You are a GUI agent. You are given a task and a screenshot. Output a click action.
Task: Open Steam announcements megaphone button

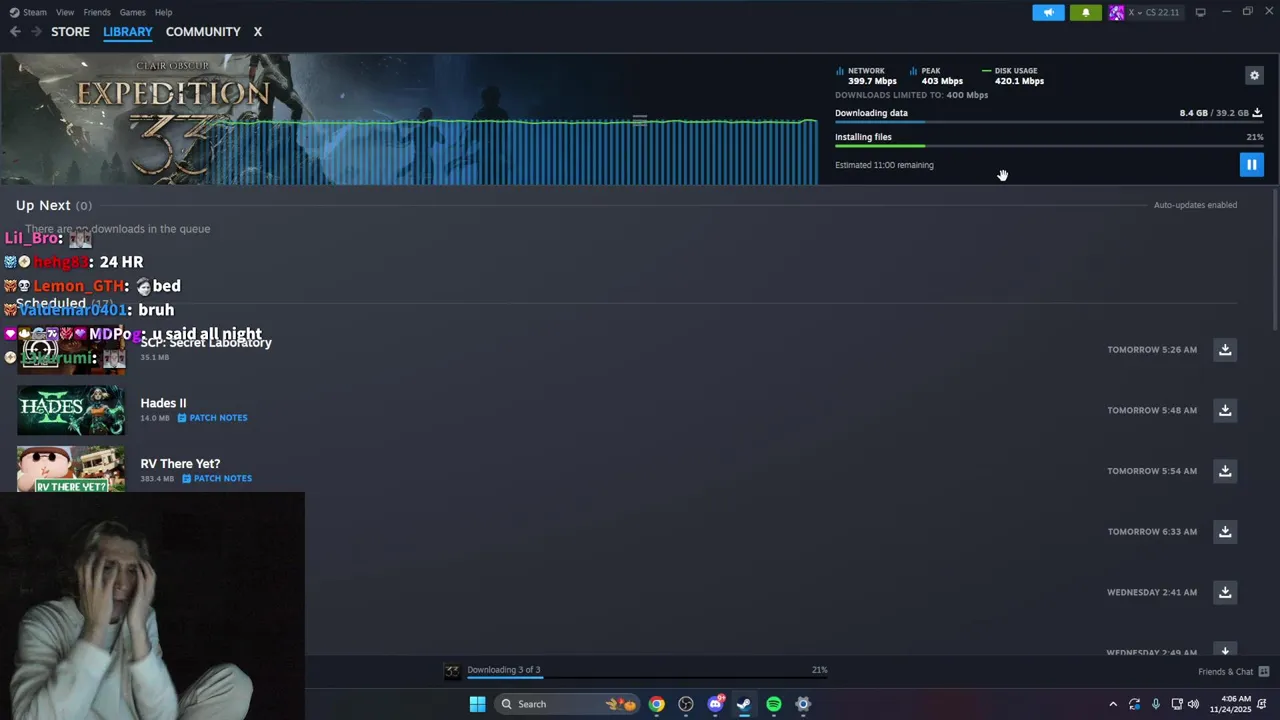(x=1048, y=12)
